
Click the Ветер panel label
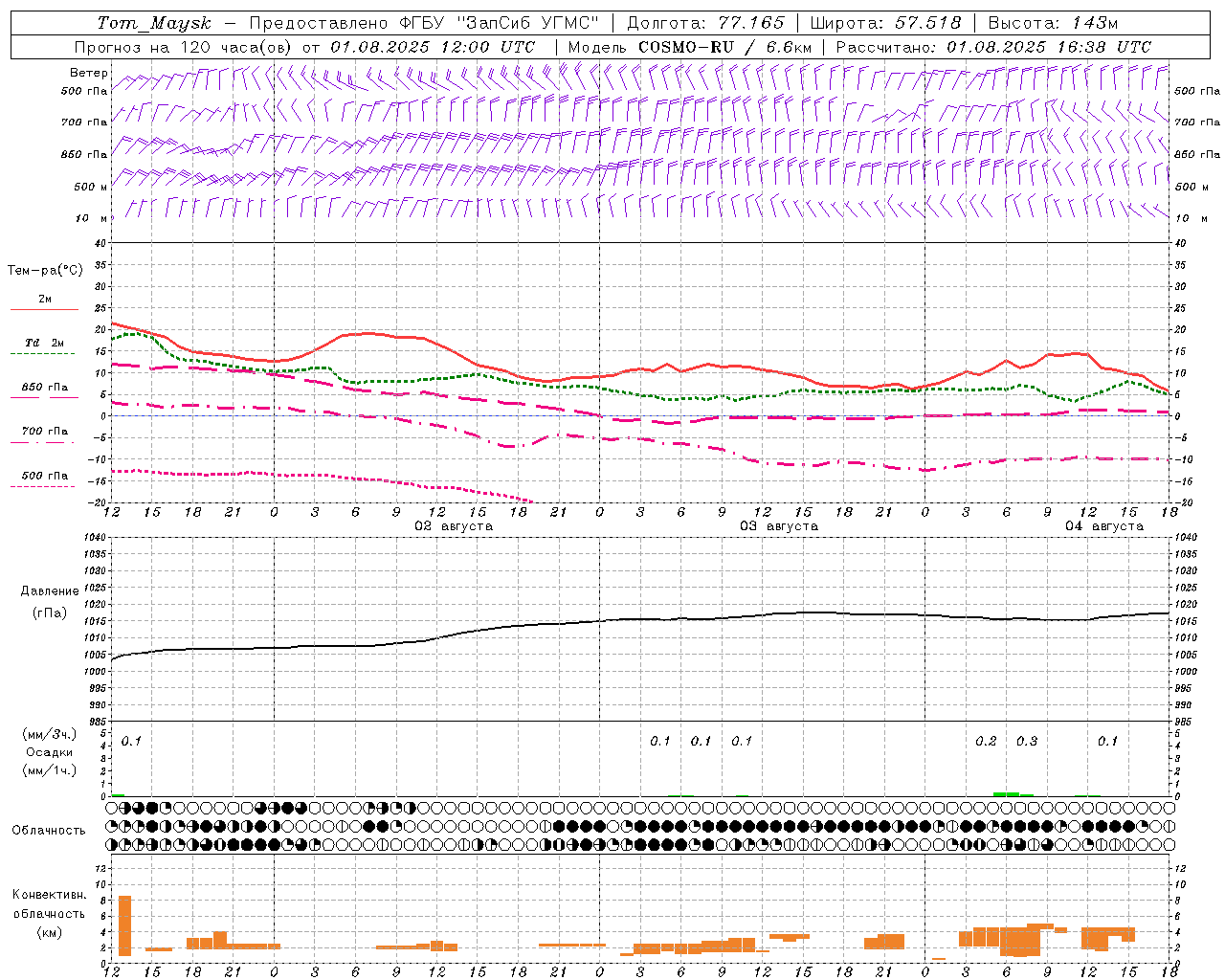point(88,73)
